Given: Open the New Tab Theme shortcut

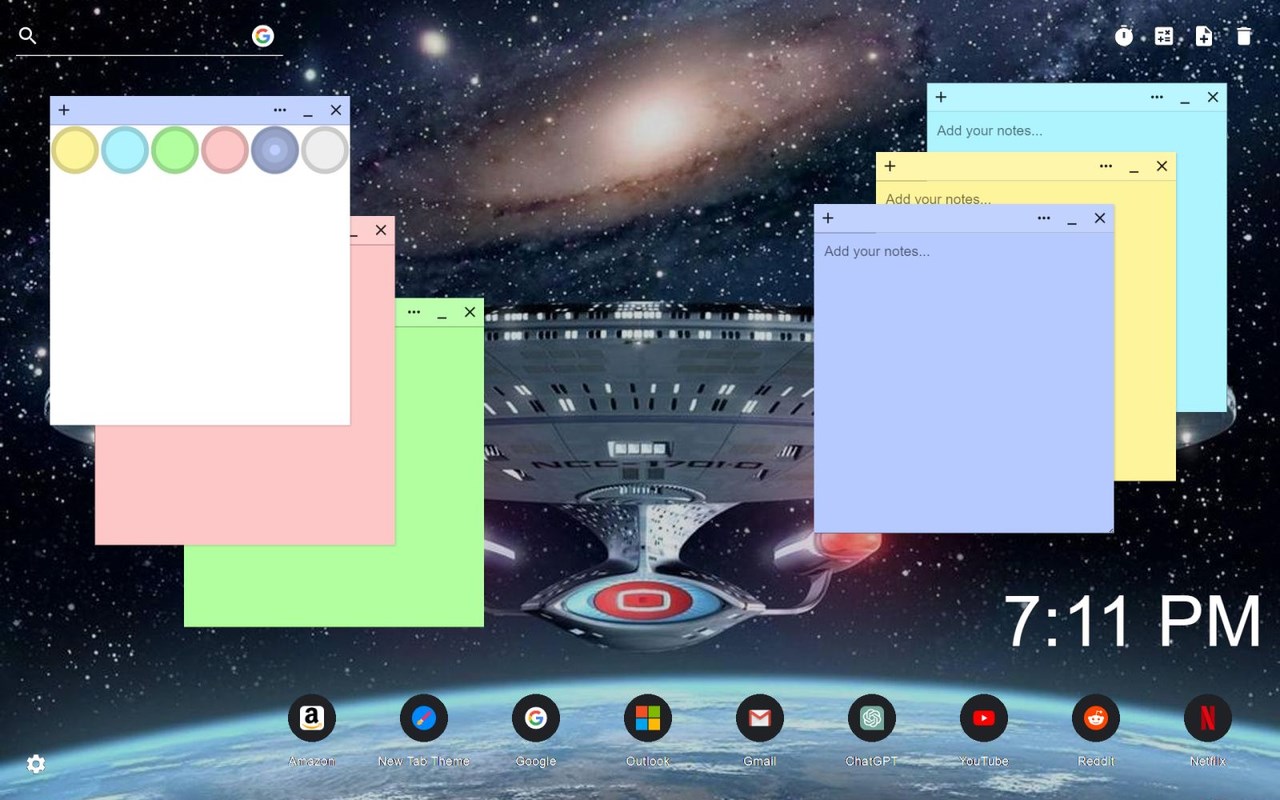Looking at the screenshot, I should coord(424,718).
